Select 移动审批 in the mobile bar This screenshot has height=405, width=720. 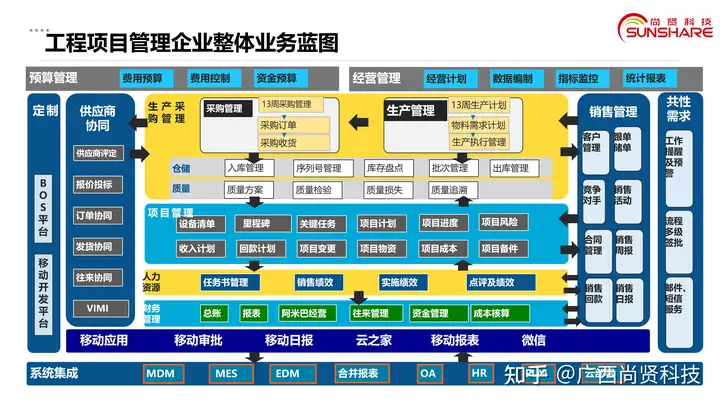point(198,340)
